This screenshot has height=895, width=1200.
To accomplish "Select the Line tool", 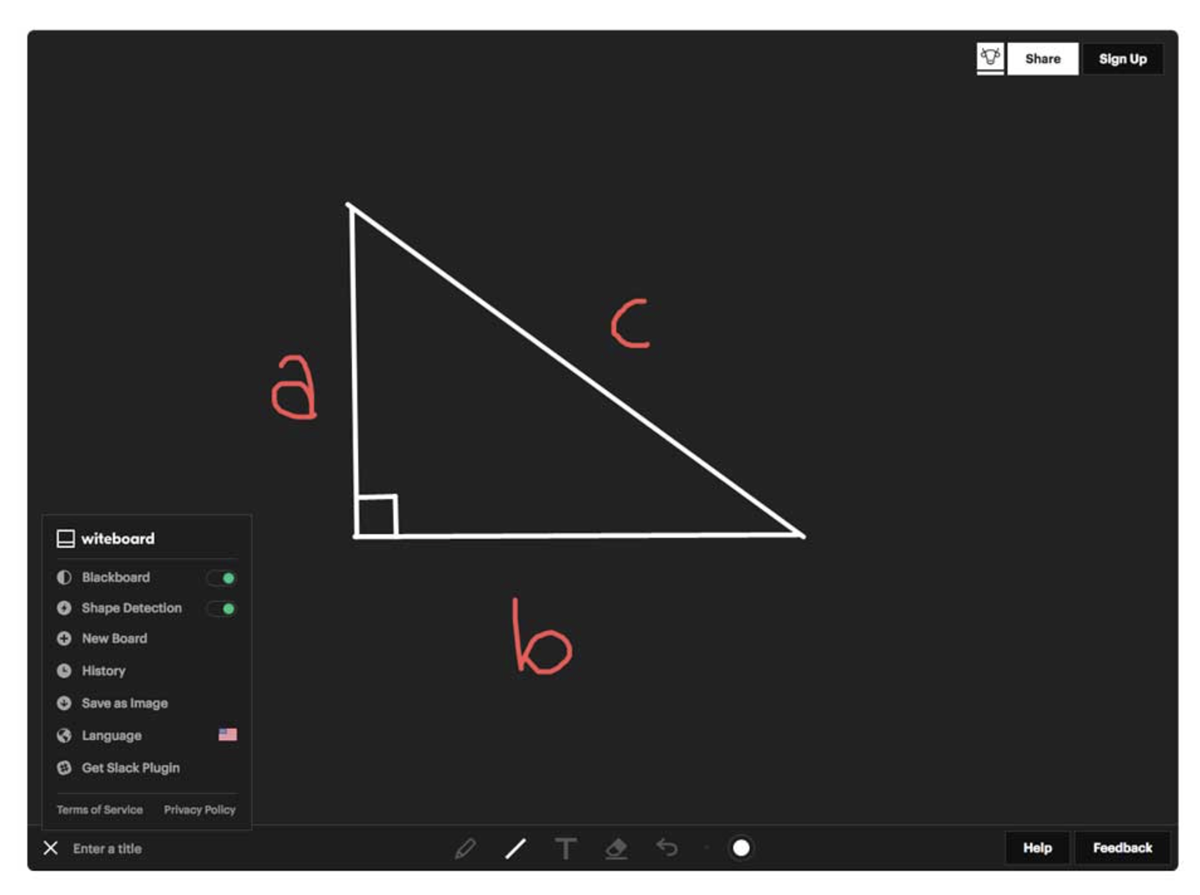I will (x=516, y=848).
